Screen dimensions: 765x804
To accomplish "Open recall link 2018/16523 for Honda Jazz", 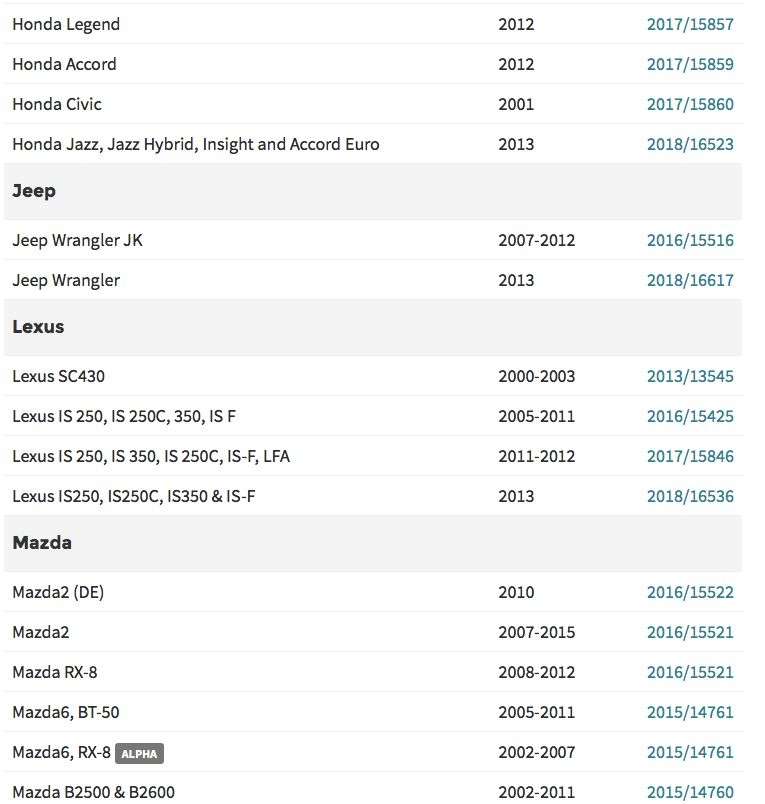I will [690, 144].
